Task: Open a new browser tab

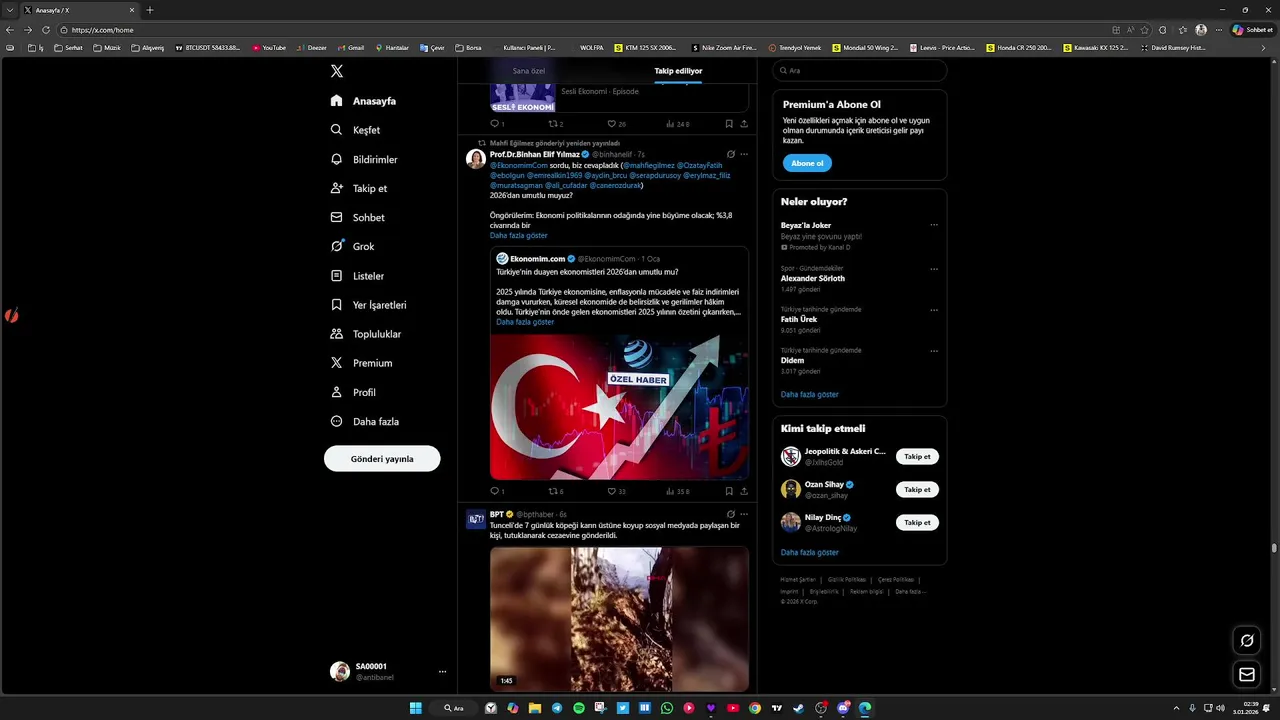Action: 150,10
